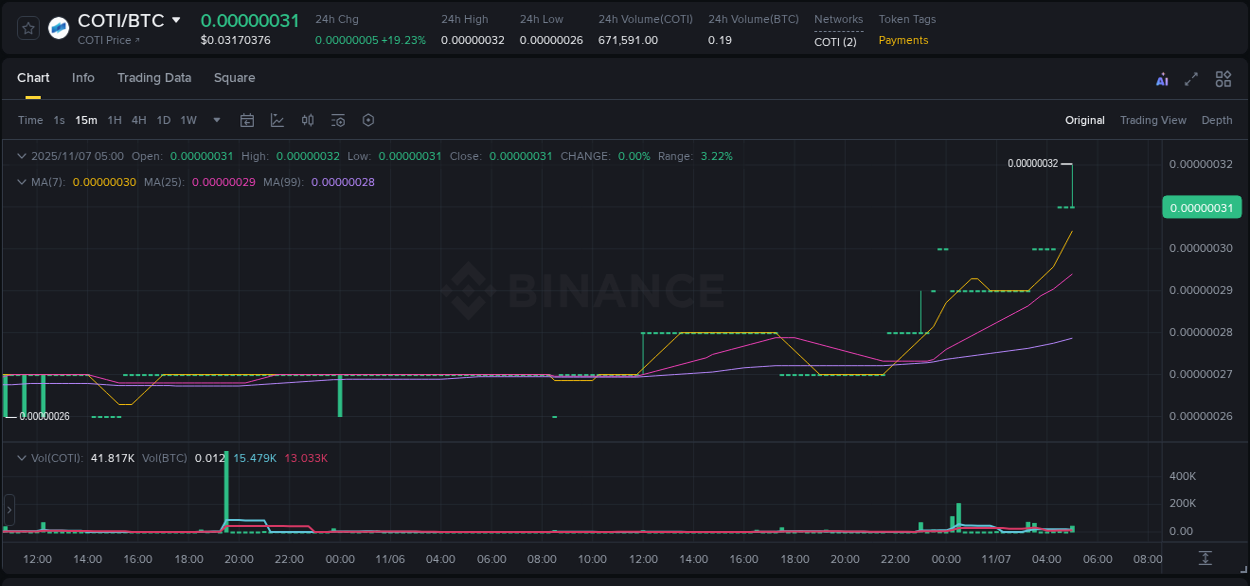Open the indicators list icon

(337, 120)
